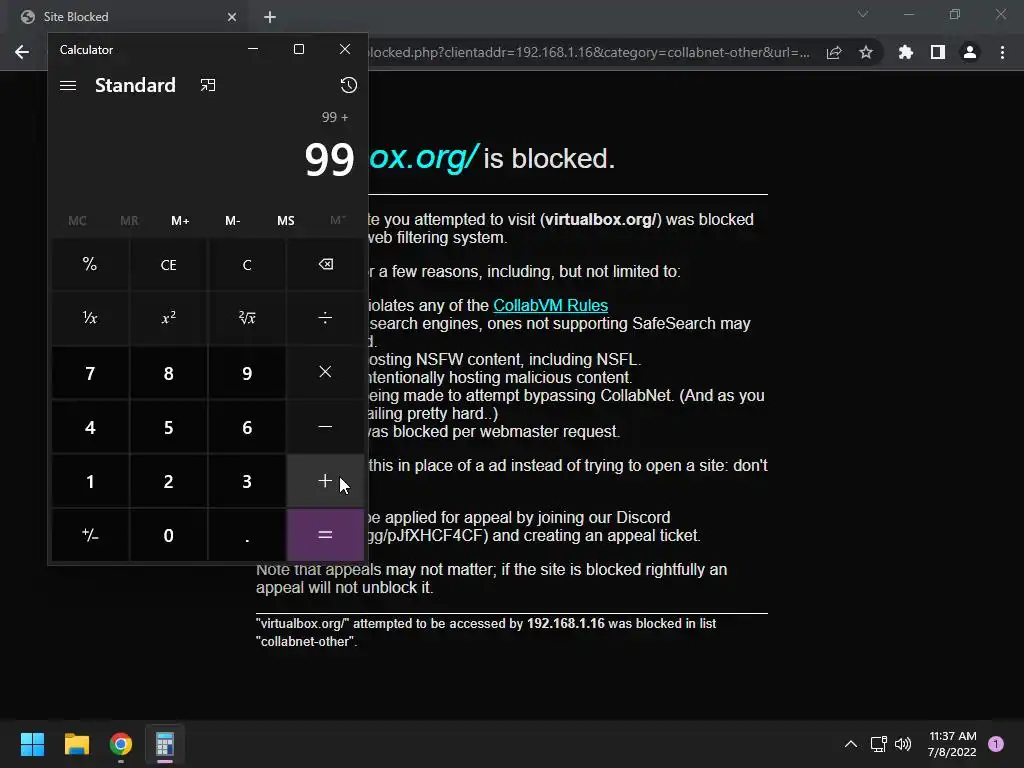Go back in Chrome
Image resolution: width=1024 pixels, height=768 pixels.
coord(22,52)
